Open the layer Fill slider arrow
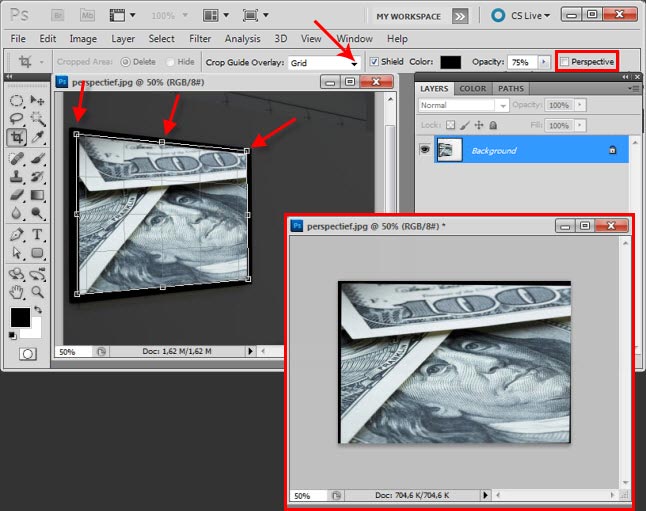Viewport: 646px width, 511px height. click(x=580, y=125)
